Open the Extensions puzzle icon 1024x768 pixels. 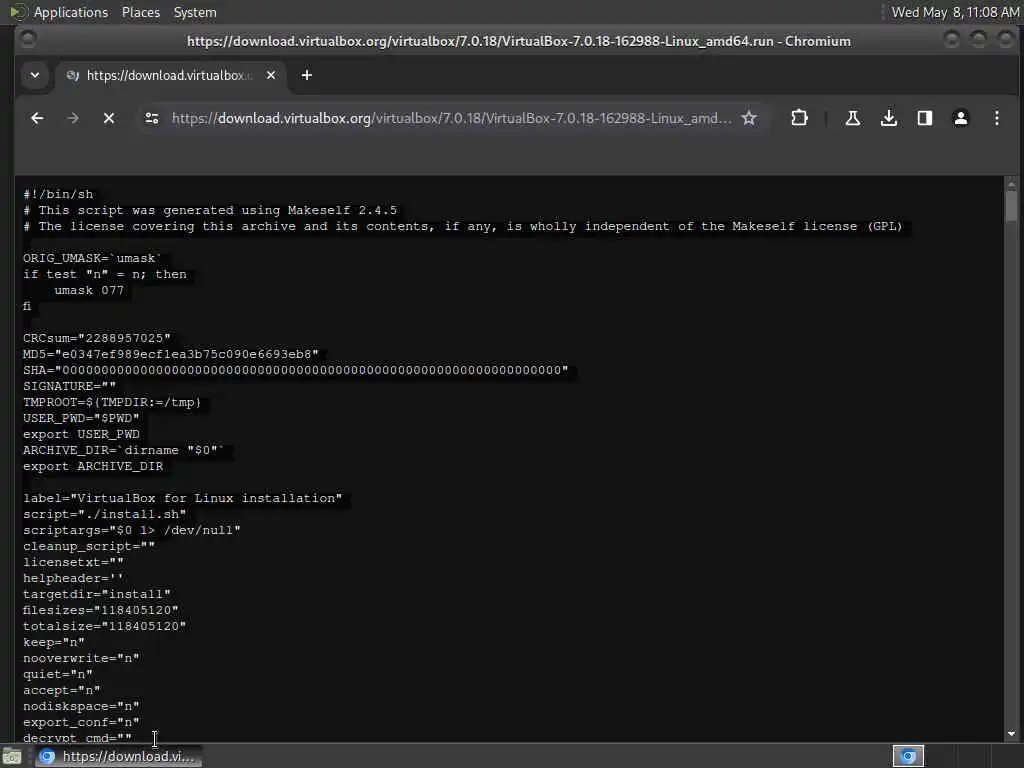799,118
